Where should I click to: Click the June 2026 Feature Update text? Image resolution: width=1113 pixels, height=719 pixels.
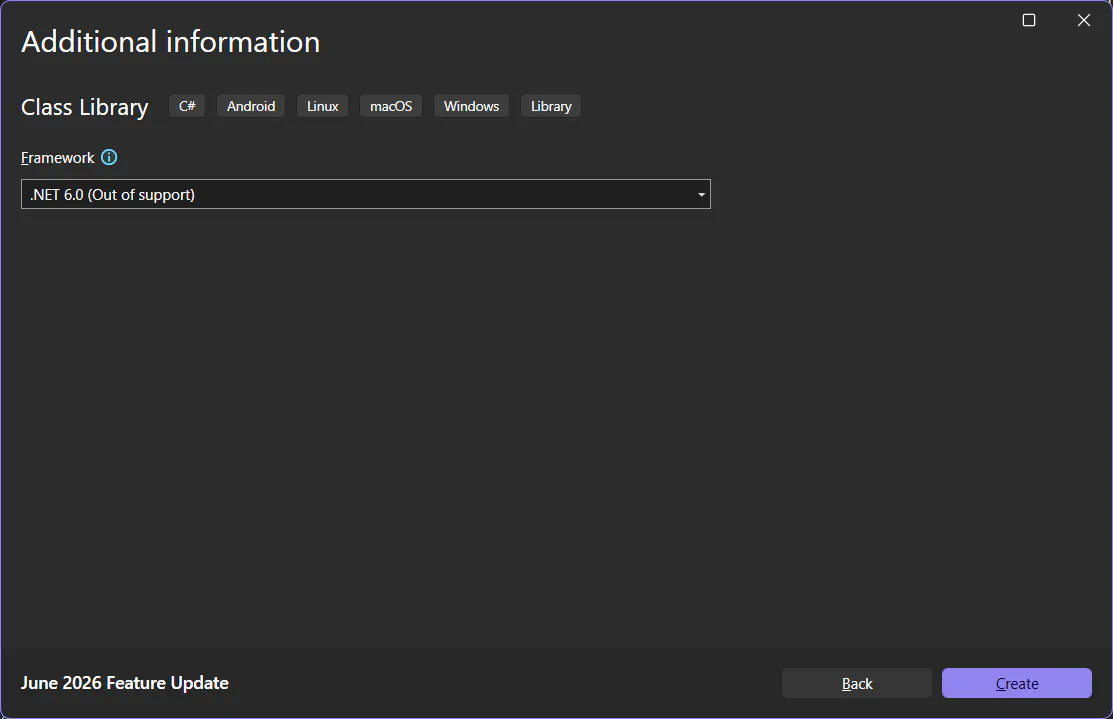(125, 683)
